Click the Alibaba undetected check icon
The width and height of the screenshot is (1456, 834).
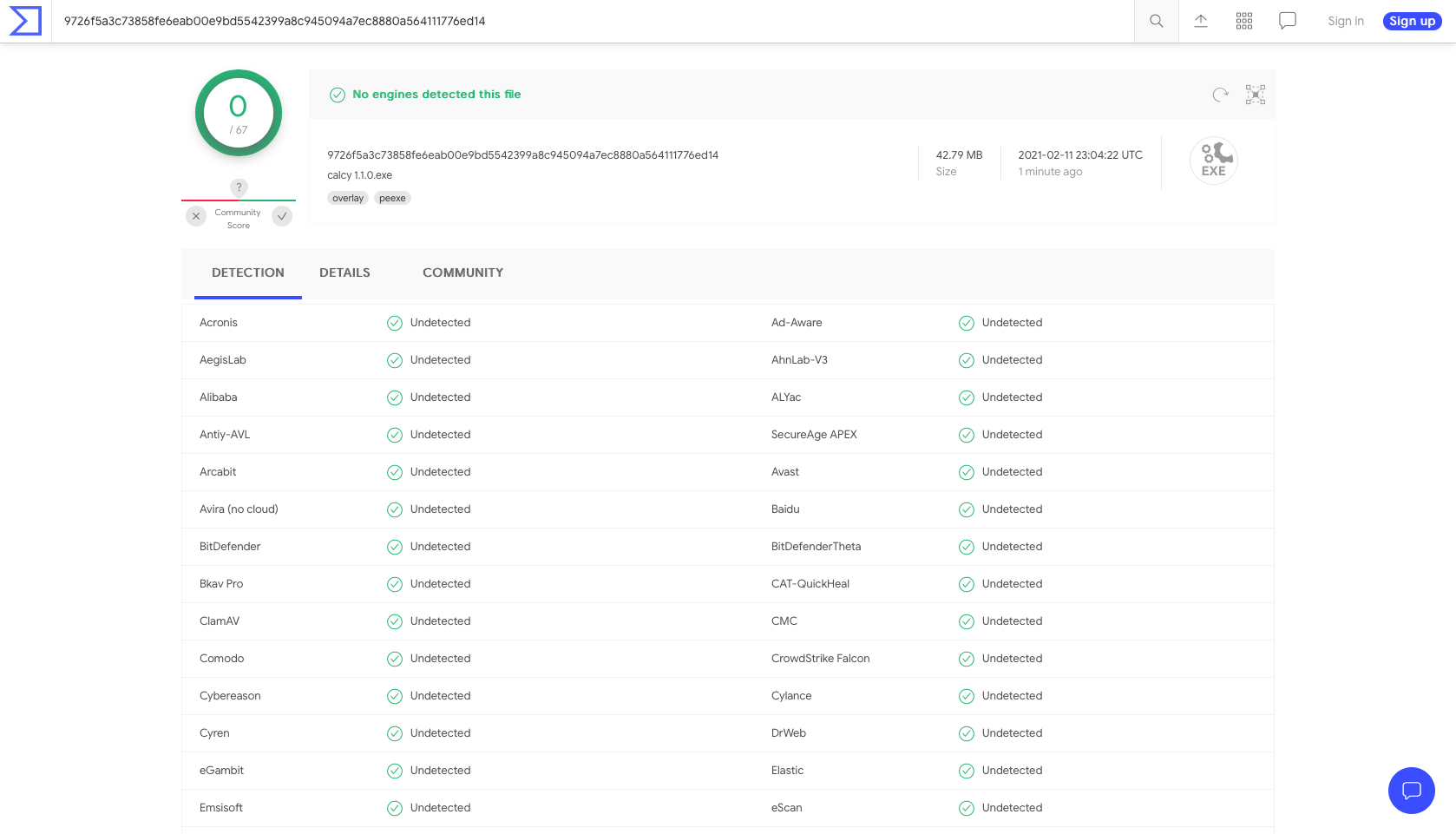pos(395,397)
